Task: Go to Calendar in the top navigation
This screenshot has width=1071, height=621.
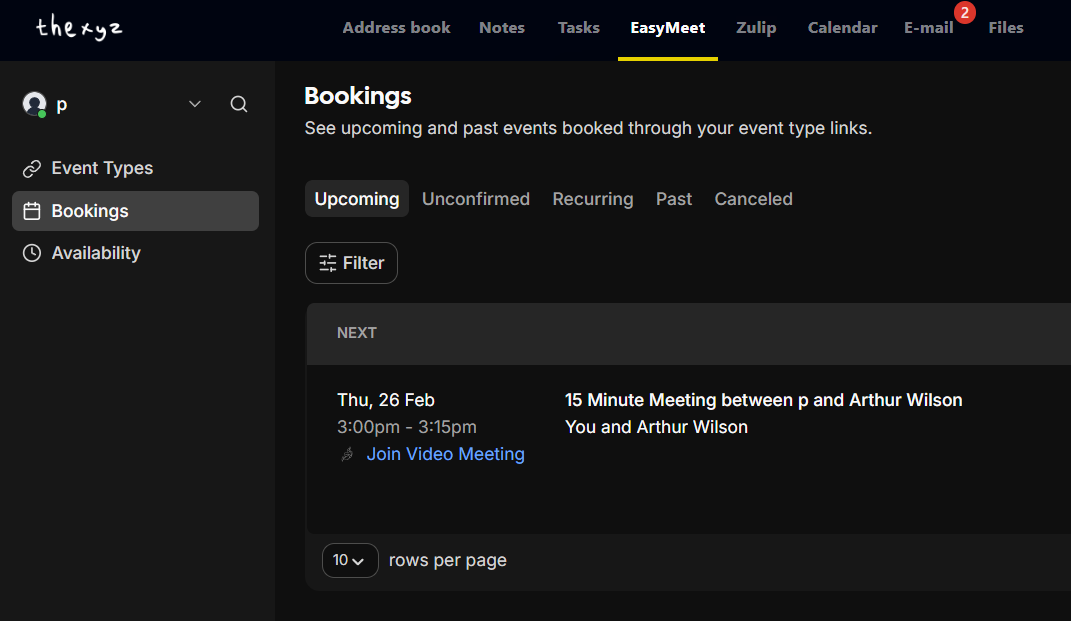Action: [x=842, y=27]
